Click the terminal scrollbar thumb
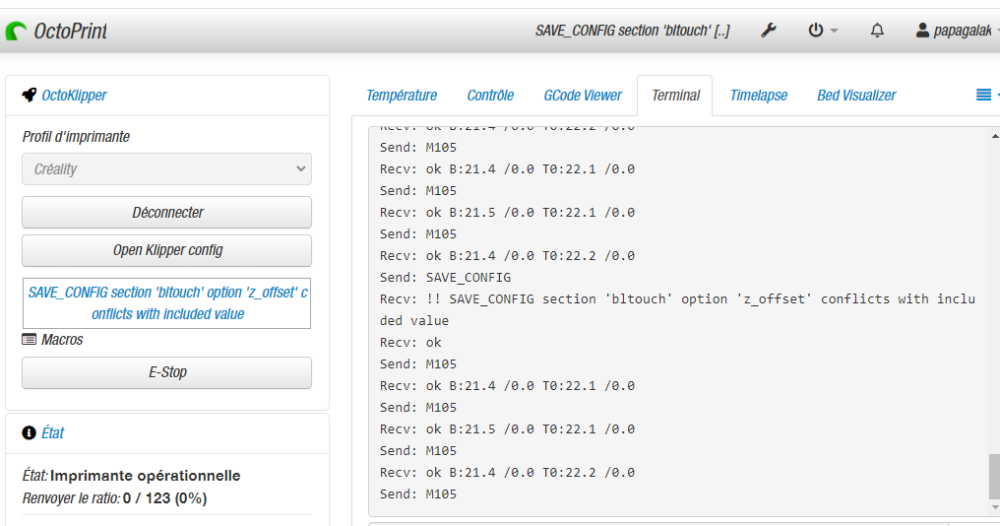The height and width of the screenshot is (526, 1000). tap(994, 476)
